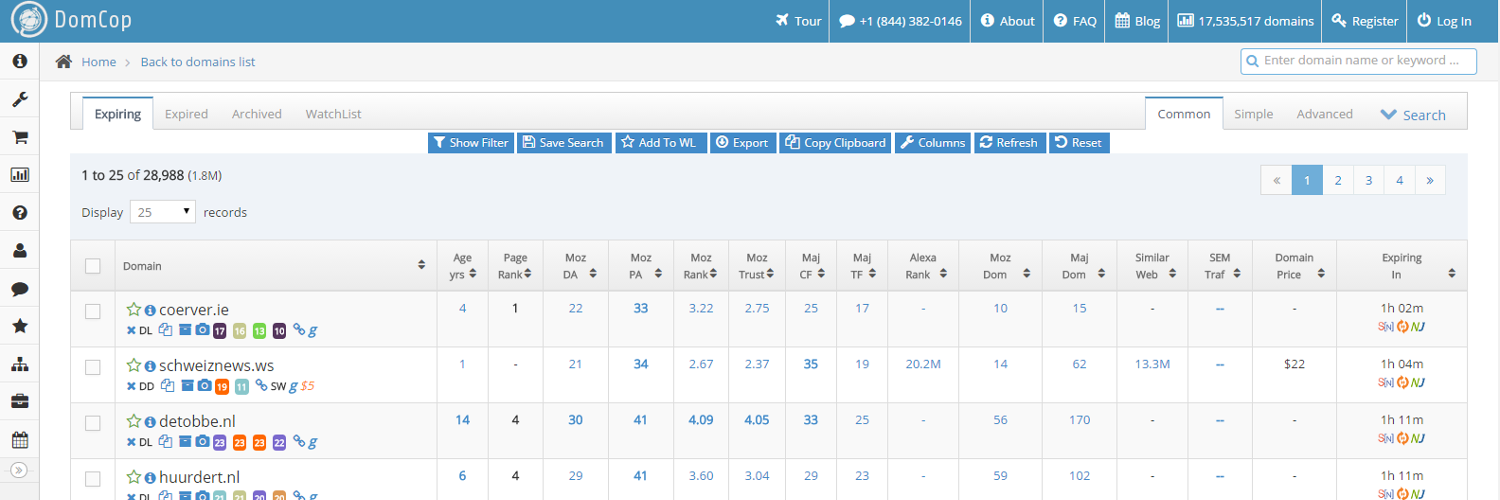Image resolution: width=1500 pixels, height=500 pixels.
Task: Open the calendar sidebar icon
Action: (19, 440)
